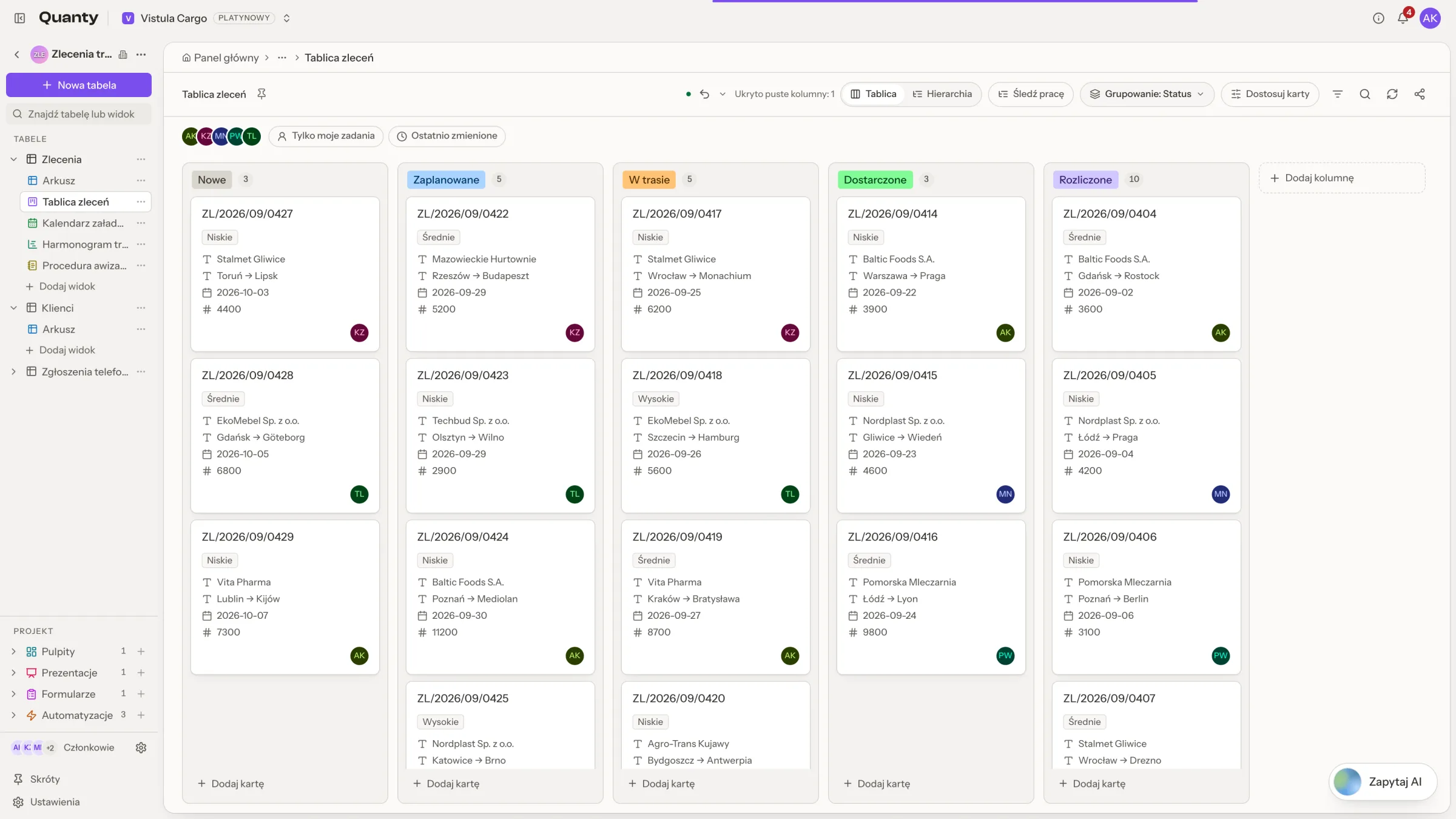
Task: Switch to Tablica view tab
Action: coord(873,94)
